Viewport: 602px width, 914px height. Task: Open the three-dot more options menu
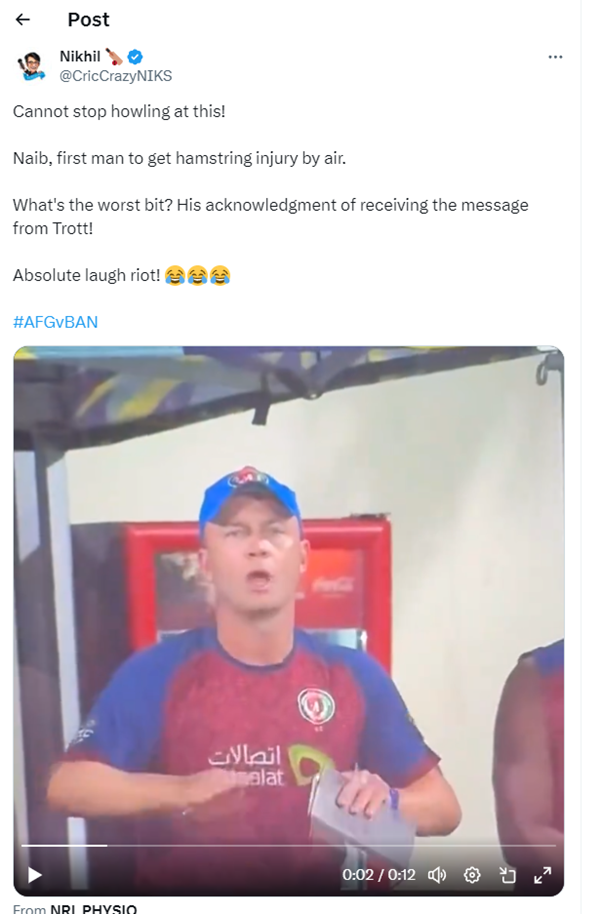point(555,57)
